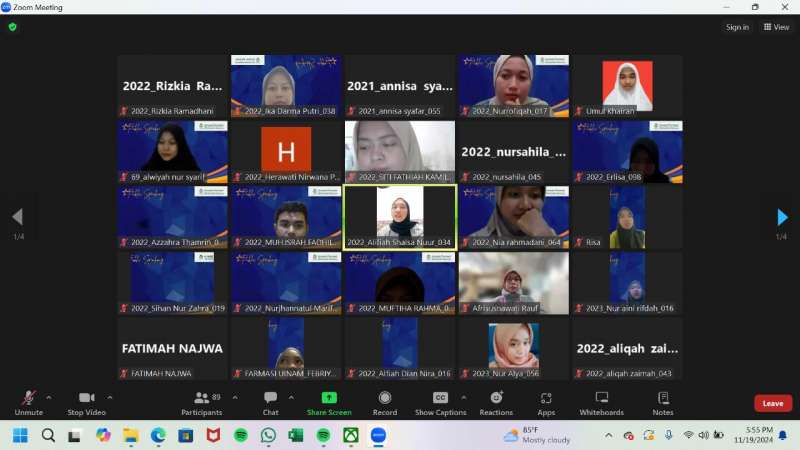Open Whiteboards
Screen dimensions: 800x450
tap(602, 402)
